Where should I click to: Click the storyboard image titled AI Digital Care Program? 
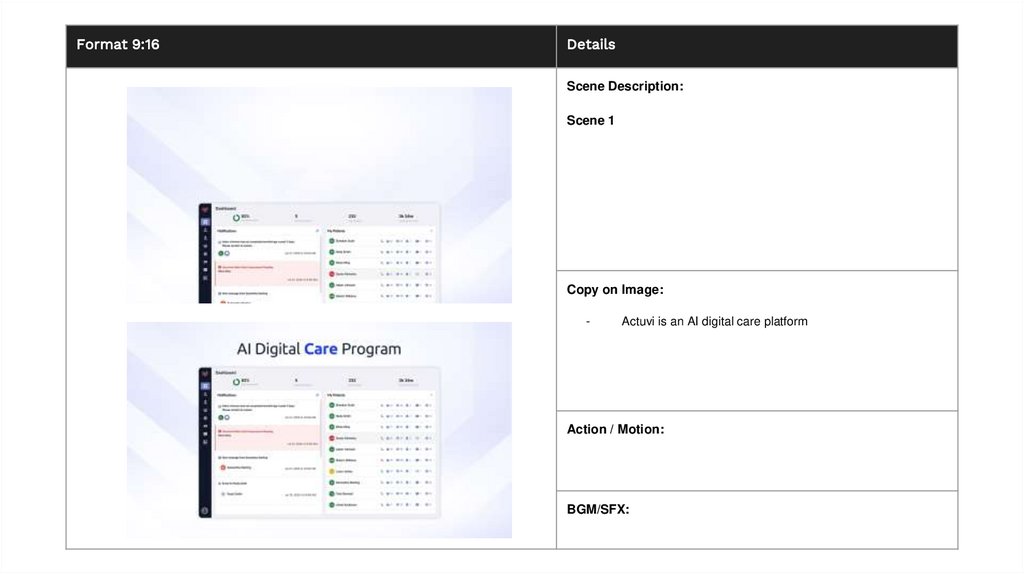[x=319, y=430]
